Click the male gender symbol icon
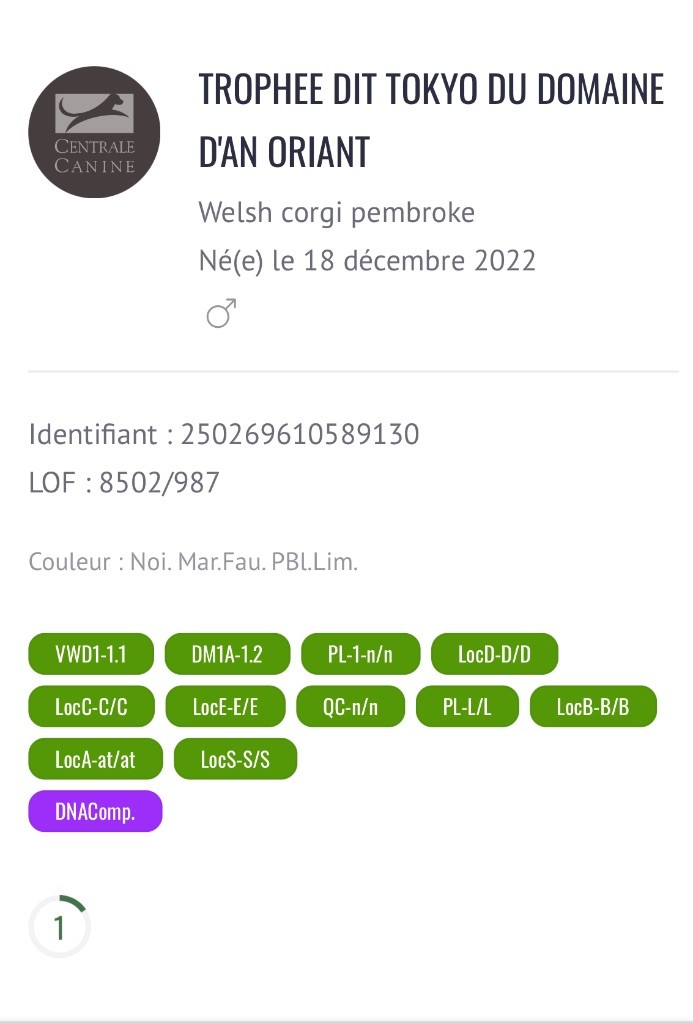The height and width of the screenshot is (1024, 693). 221,313
